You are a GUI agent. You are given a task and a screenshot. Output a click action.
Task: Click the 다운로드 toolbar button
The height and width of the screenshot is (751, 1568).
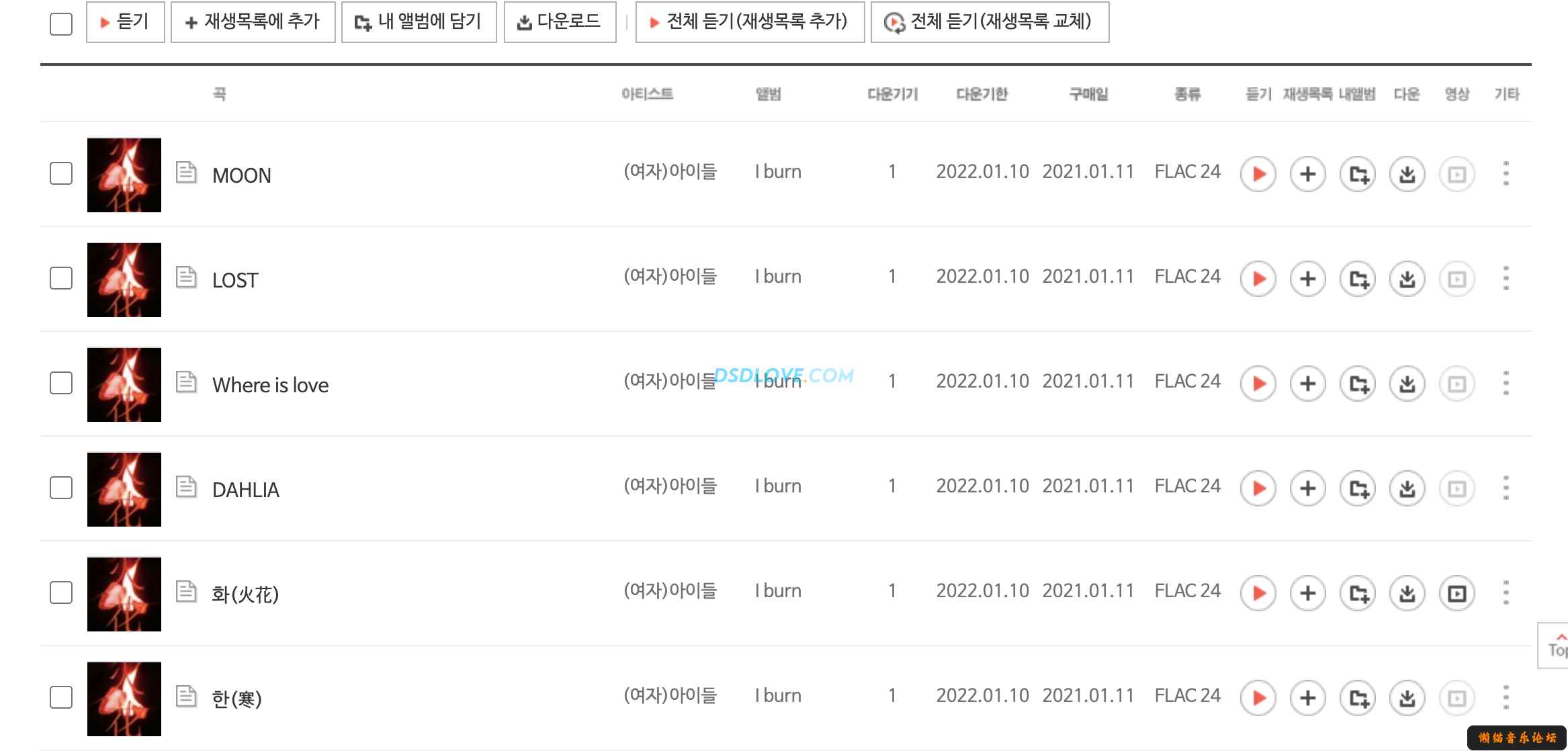pos(560,22)
